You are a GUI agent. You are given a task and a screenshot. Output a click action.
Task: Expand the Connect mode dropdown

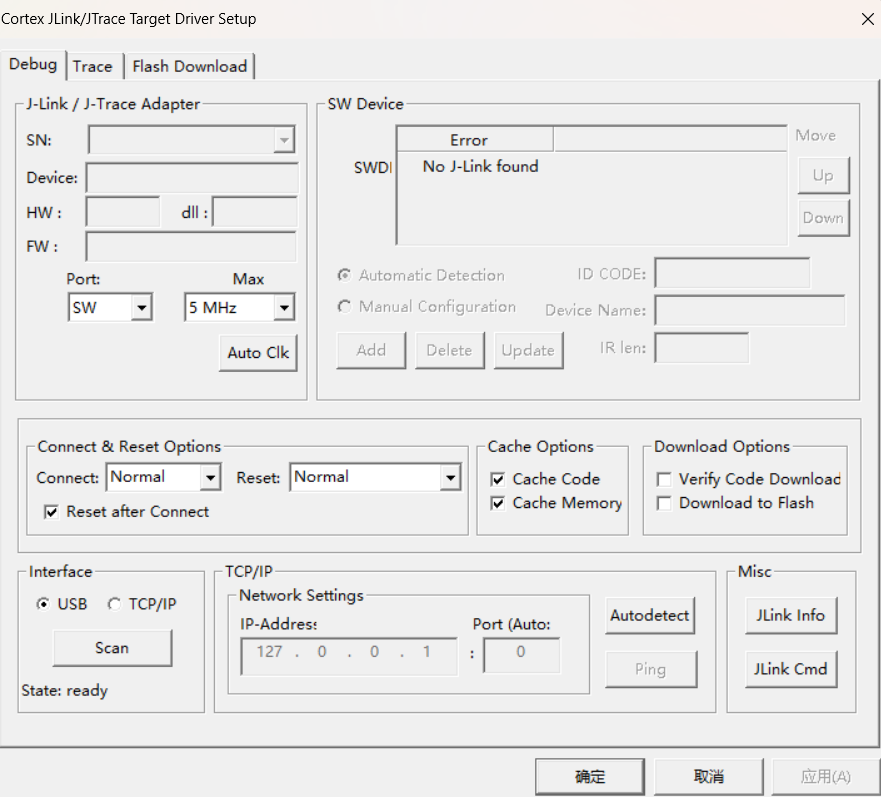pyautogui.click(x=210, y=478)
